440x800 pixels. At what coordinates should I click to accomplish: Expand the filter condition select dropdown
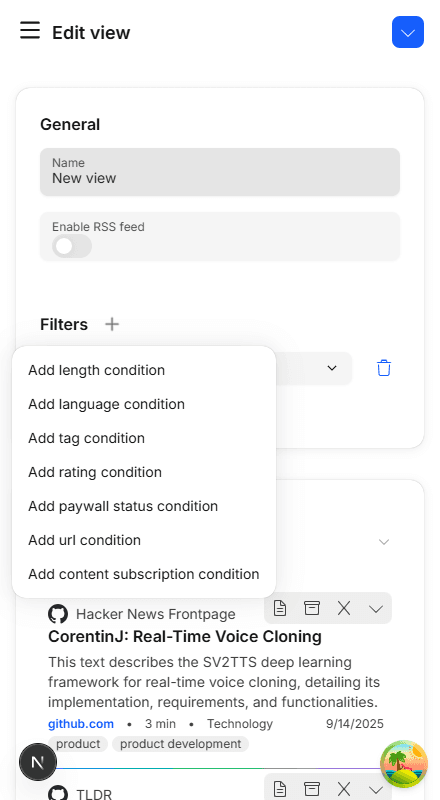coord(332,368)
